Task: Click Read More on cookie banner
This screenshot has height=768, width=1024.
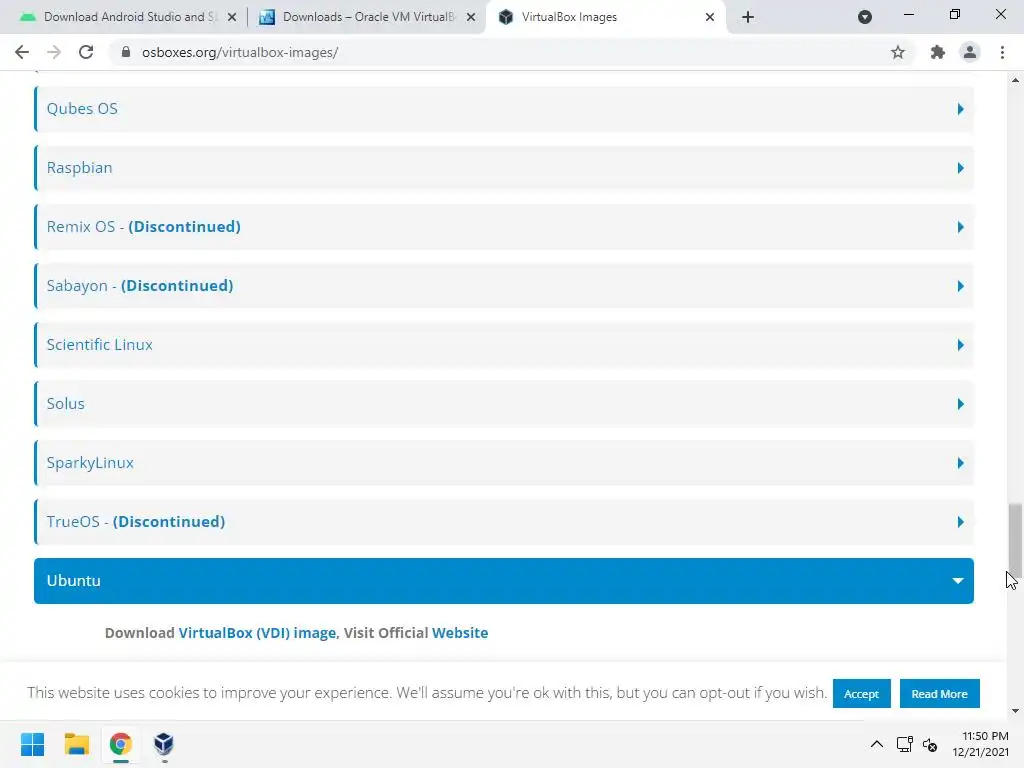Action: tap(939, 694)
